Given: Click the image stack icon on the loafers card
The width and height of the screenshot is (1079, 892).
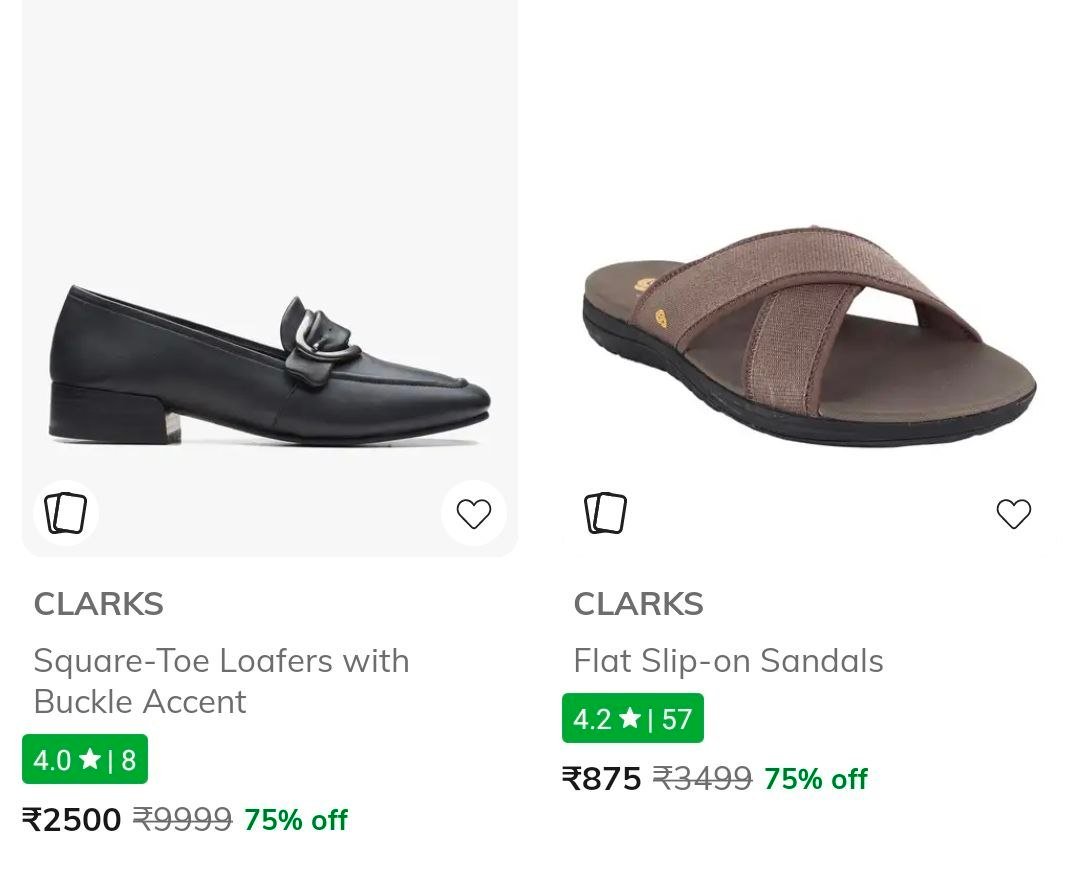Looking at the screenshot, I should tap(66, 512).
